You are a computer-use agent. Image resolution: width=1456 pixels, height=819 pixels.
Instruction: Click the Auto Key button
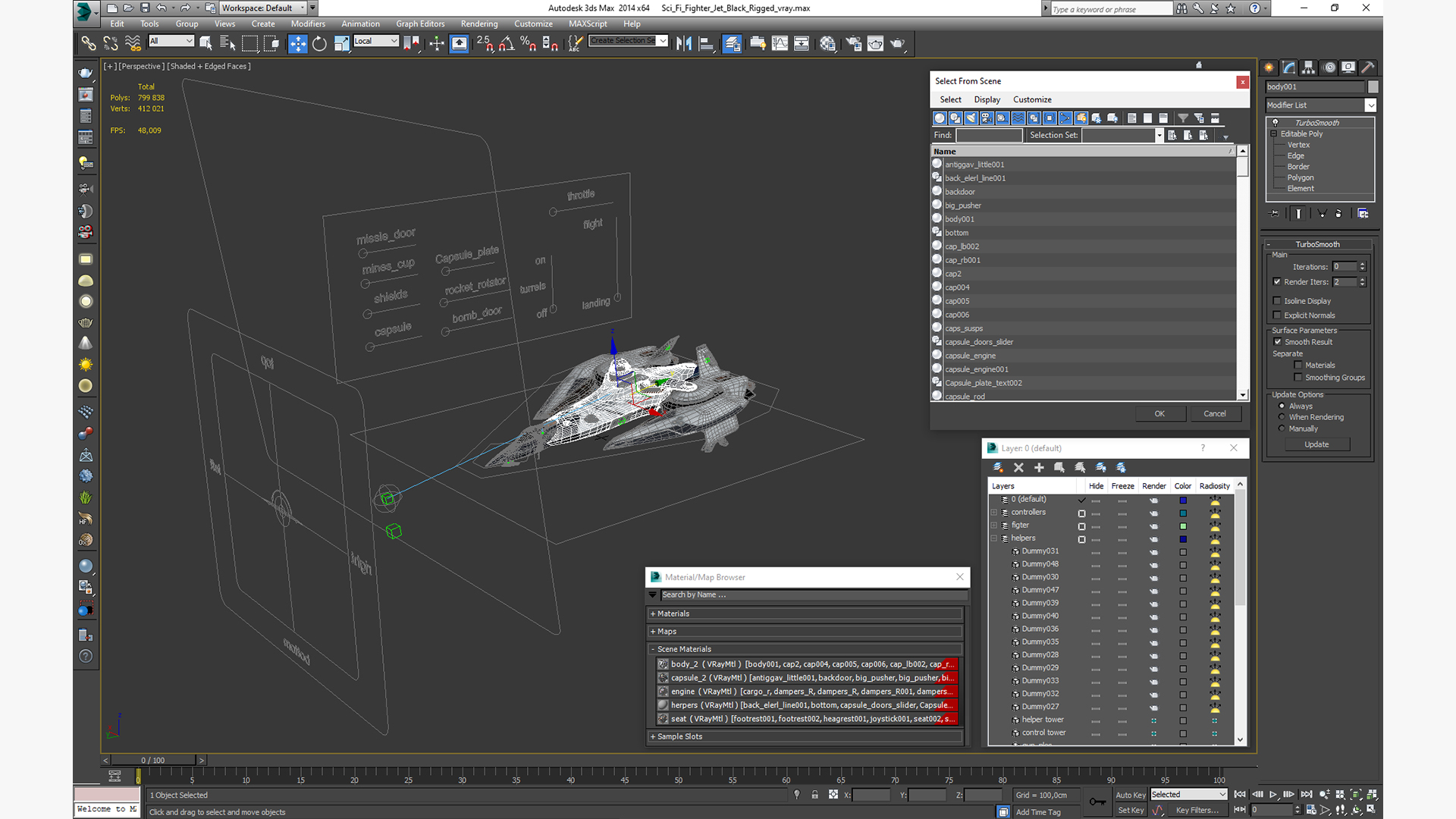point(1131,795)
